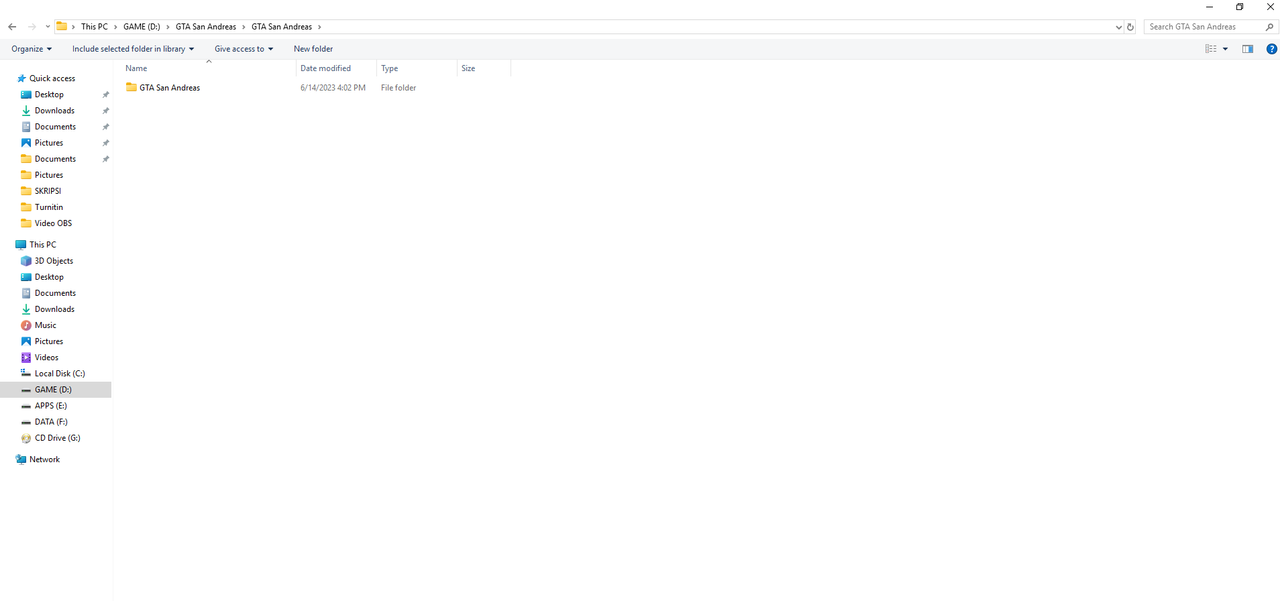Open pinned Desktop under Quick access
Image resolution: width=1280 pixels, height=601 pixels.
coord(49,94)
